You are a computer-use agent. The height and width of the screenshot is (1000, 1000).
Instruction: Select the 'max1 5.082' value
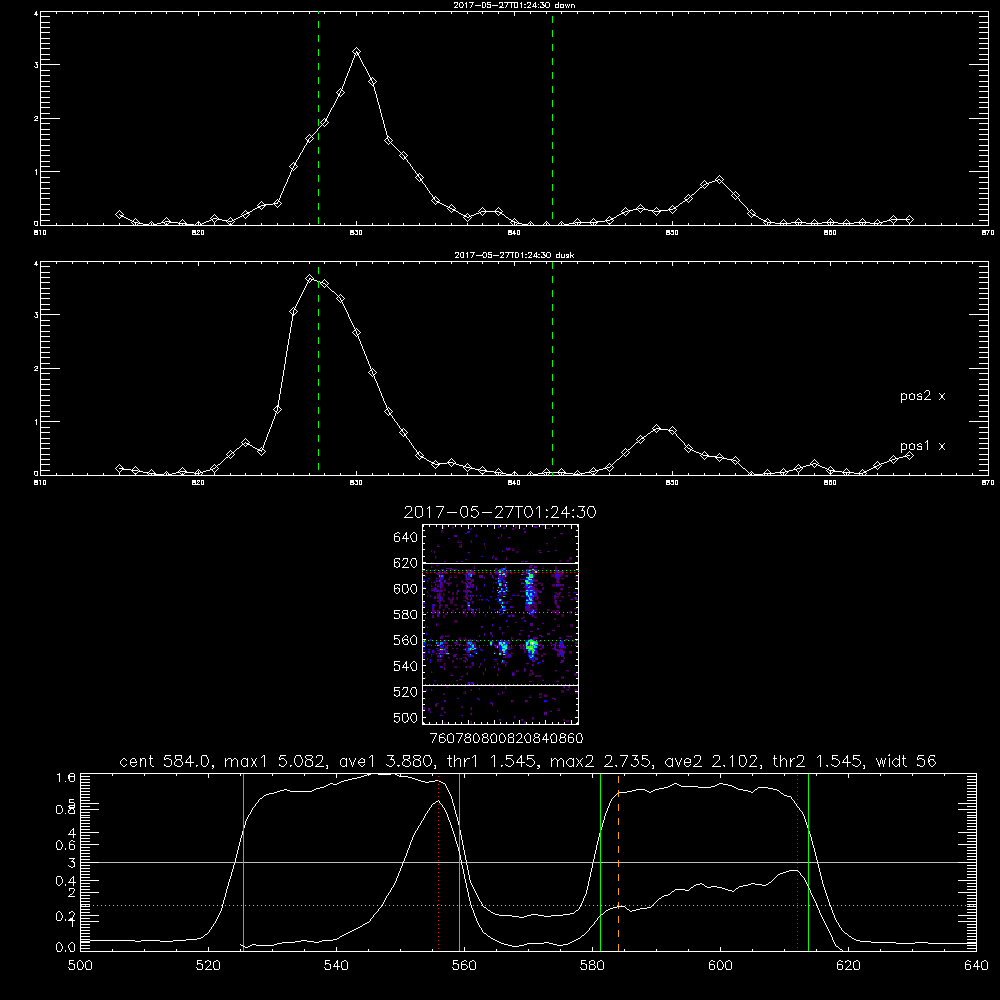click(274, 761)
